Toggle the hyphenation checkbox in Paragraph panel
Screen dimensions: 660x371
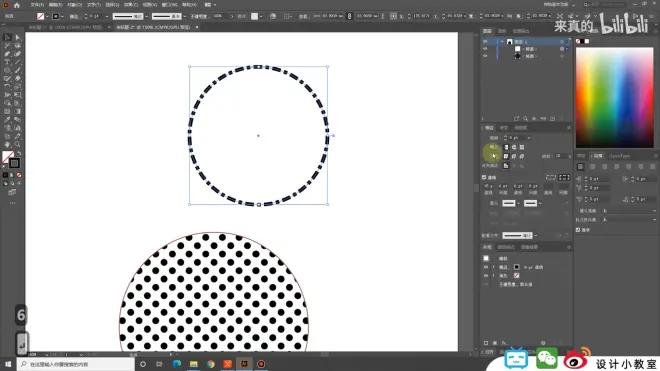578,230
